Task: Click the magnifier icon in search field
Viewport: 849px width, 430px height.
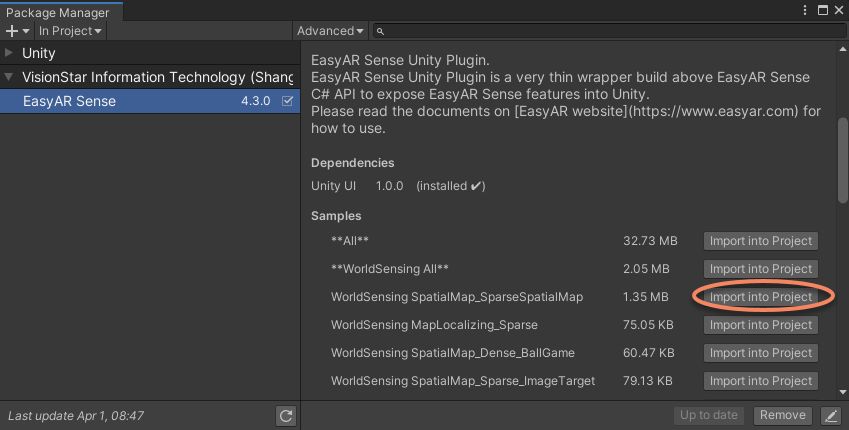Action: coord(380,31)
